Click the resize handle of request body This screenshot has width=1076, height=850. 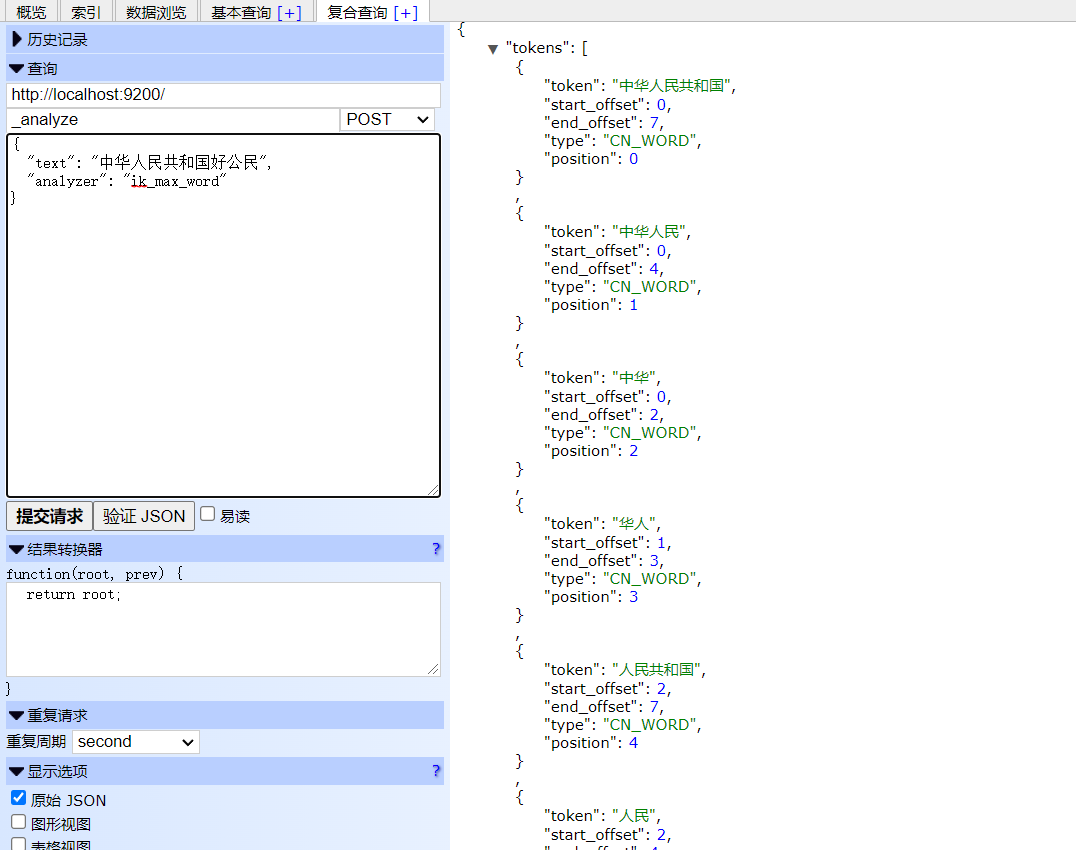click(x=433, y=489)
